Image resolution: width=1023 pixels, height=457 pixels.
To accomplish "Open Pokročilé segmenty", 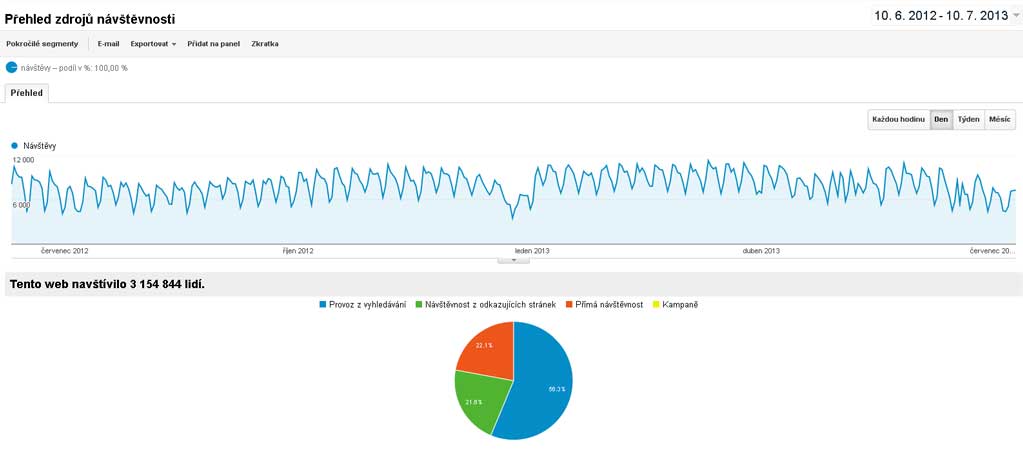I will 42,44.
